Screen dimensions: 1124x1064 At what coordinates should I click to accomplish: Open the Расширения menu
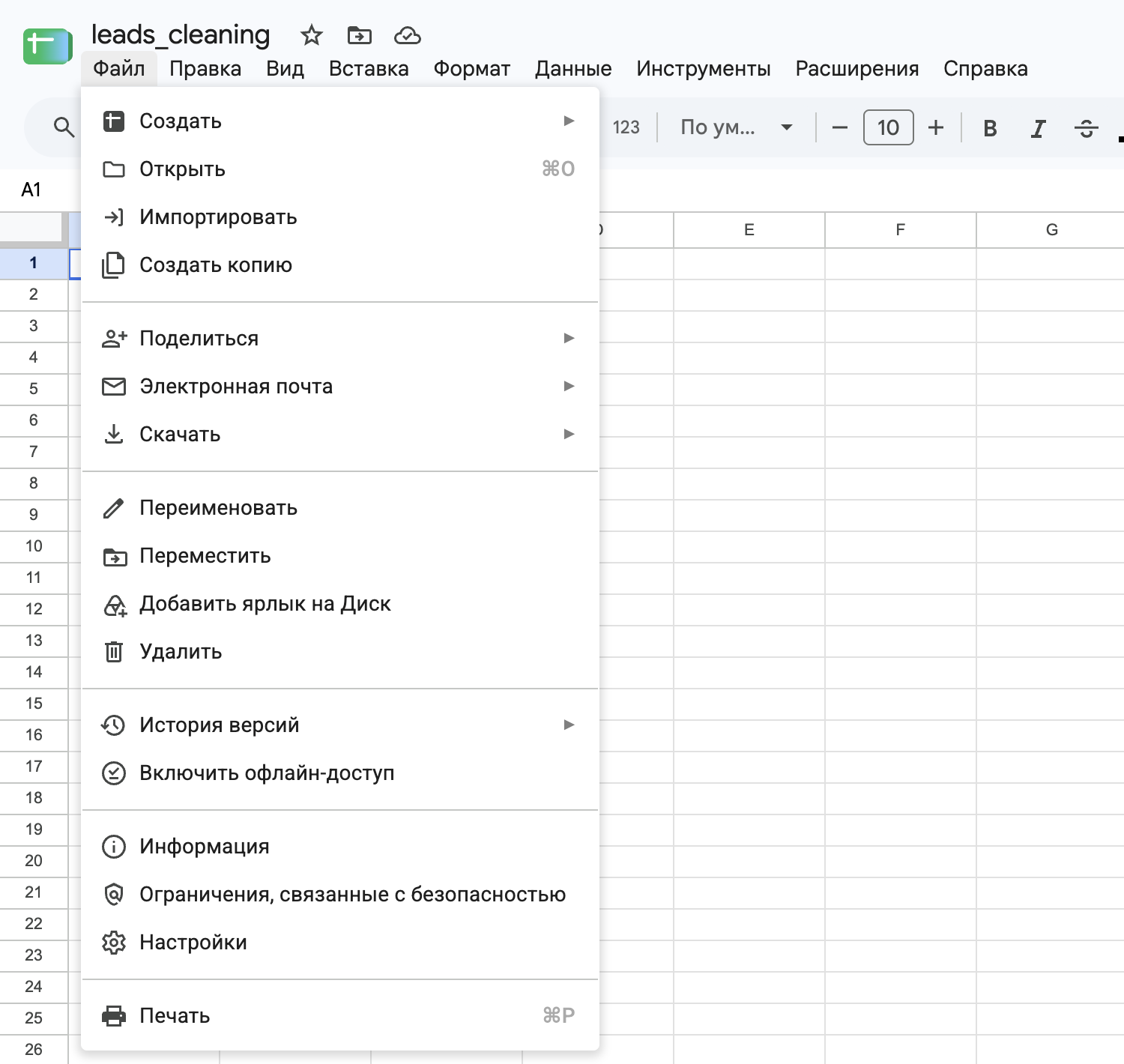tap(857, 69)
